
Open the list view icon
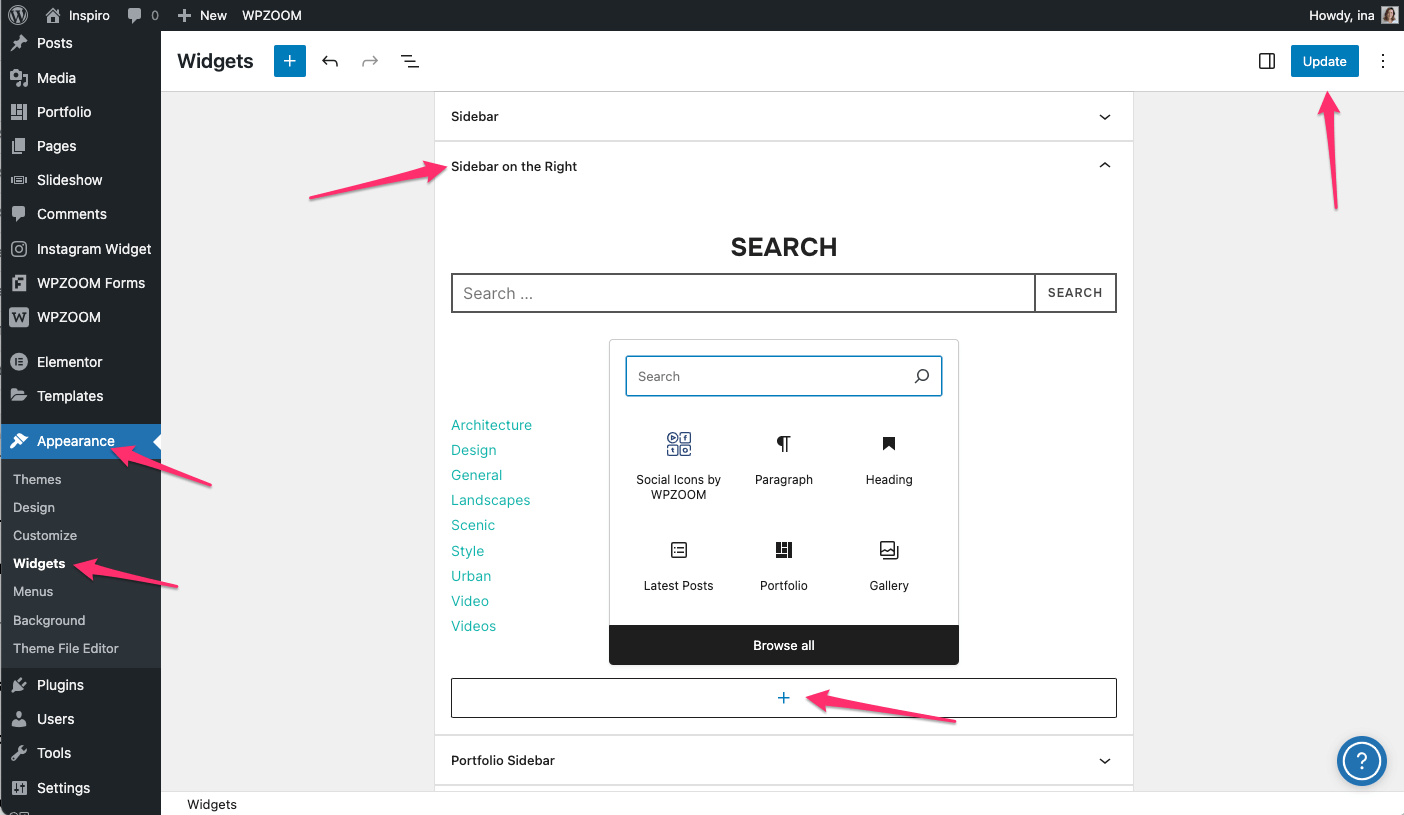click(x=409, y=61)
